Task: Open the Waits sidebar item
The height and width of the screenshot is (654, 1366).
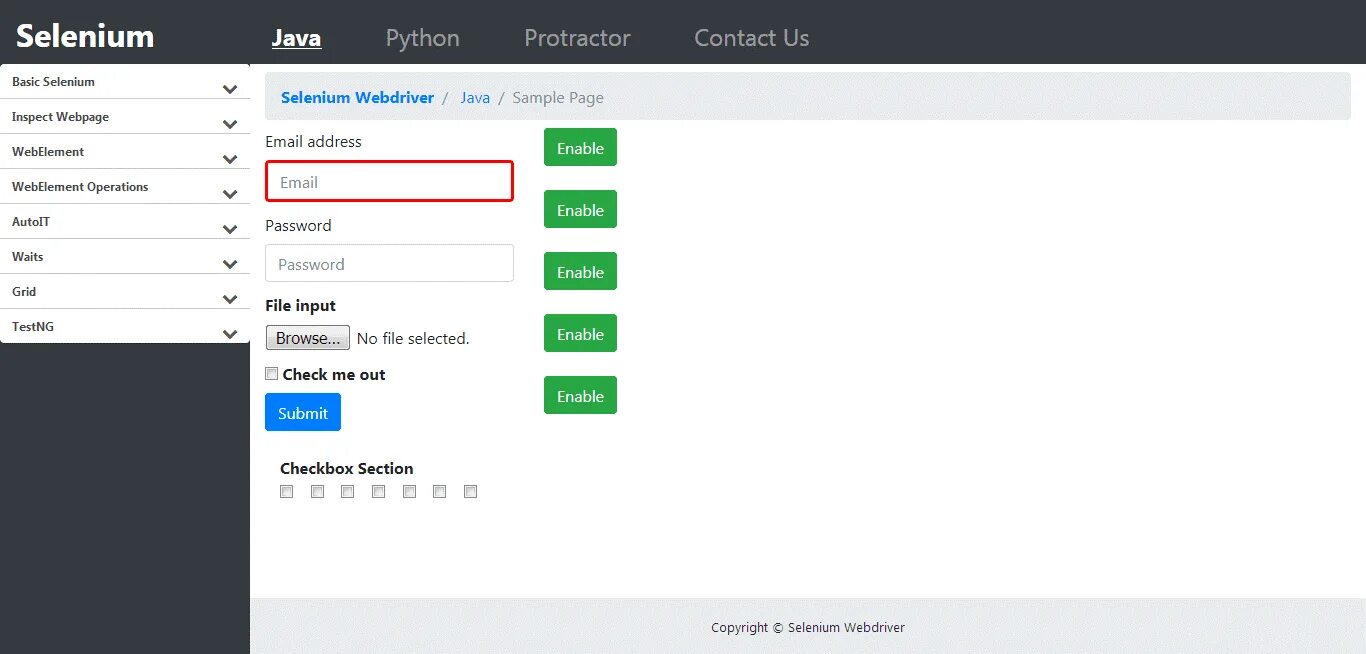Action: coord(125,257)
